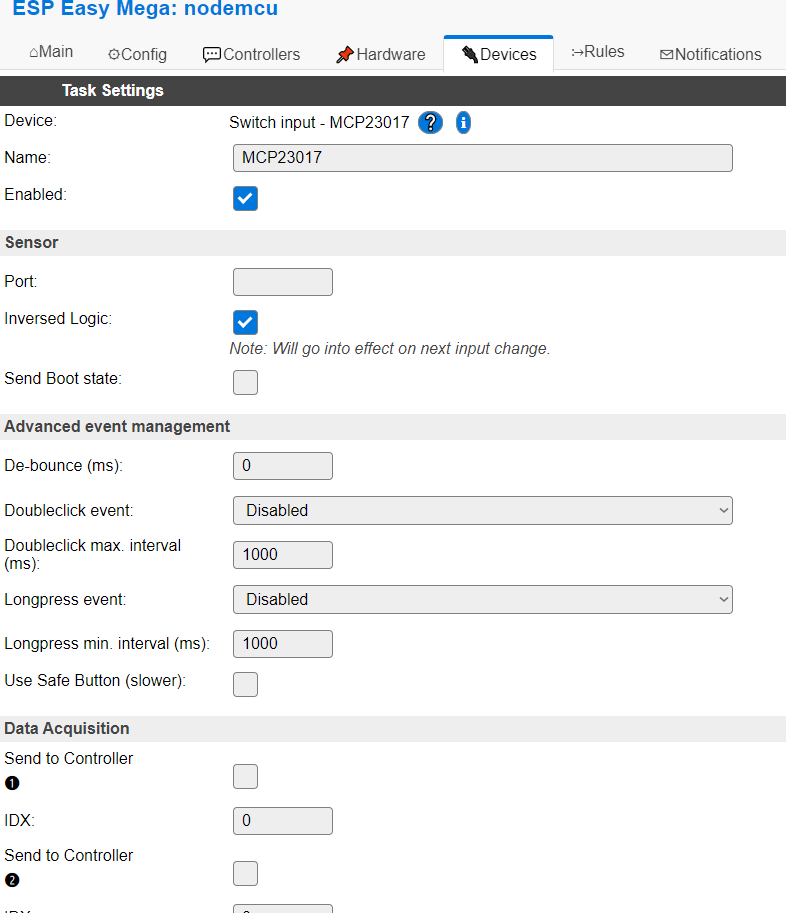Screen dimensions: 786x913
Task: Click the ESP Easy Mega: nodemcu title
Action: point(145,8)
